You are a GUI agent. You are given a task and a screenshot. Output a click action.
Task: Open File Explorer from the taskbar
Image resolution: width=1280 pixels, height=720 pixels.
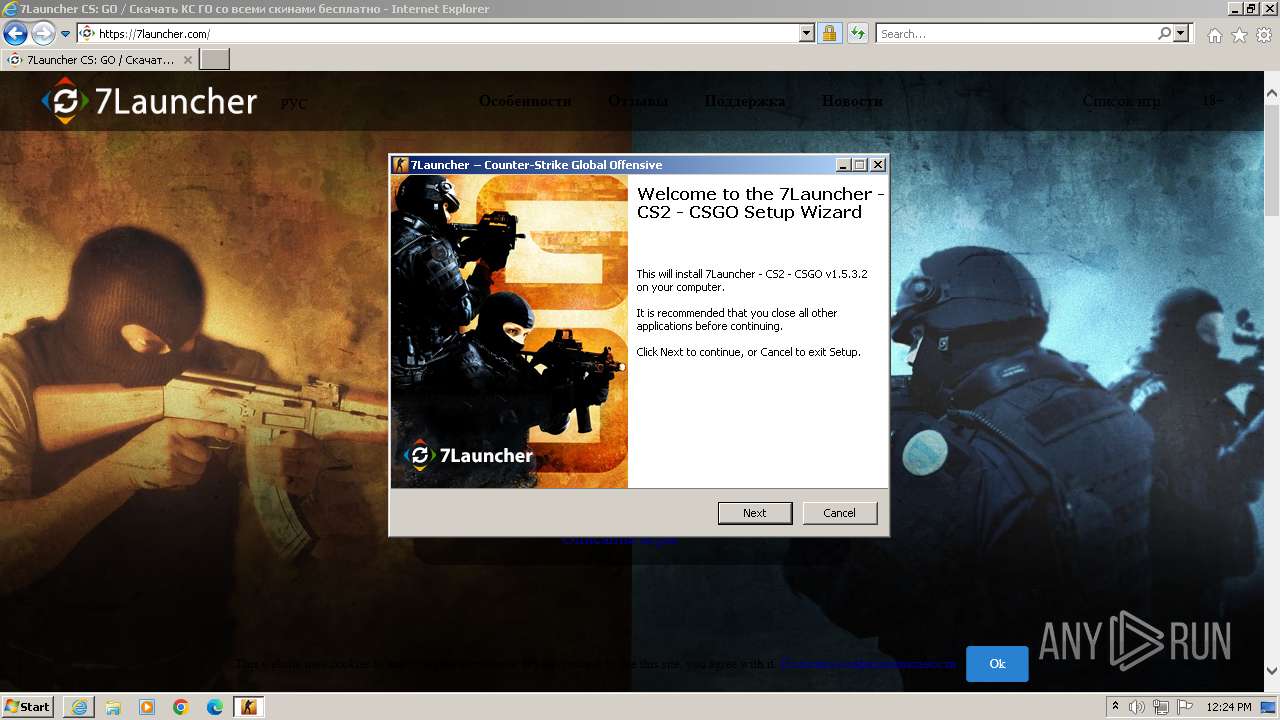tap(113, 707)
